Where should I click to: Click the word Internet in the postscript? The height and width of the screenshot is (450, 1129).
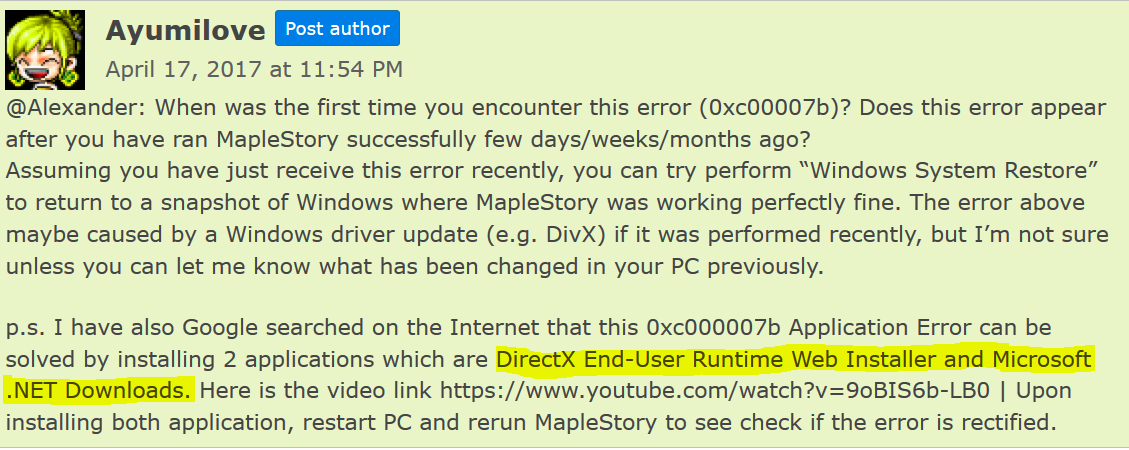coord(499,327)
